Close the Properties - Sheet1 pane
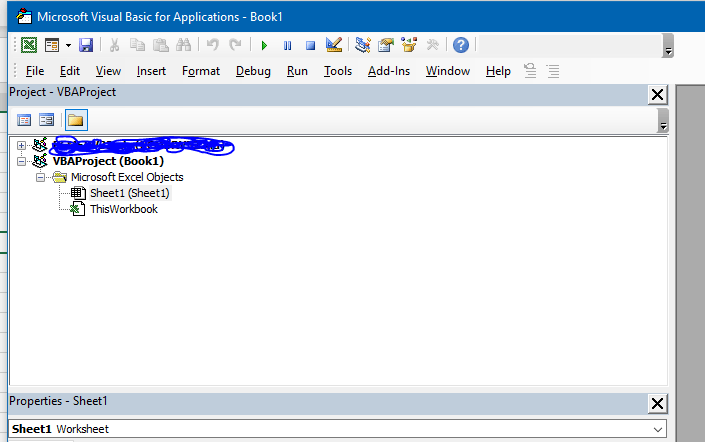705x442 pixels. (x=657, y=403)
